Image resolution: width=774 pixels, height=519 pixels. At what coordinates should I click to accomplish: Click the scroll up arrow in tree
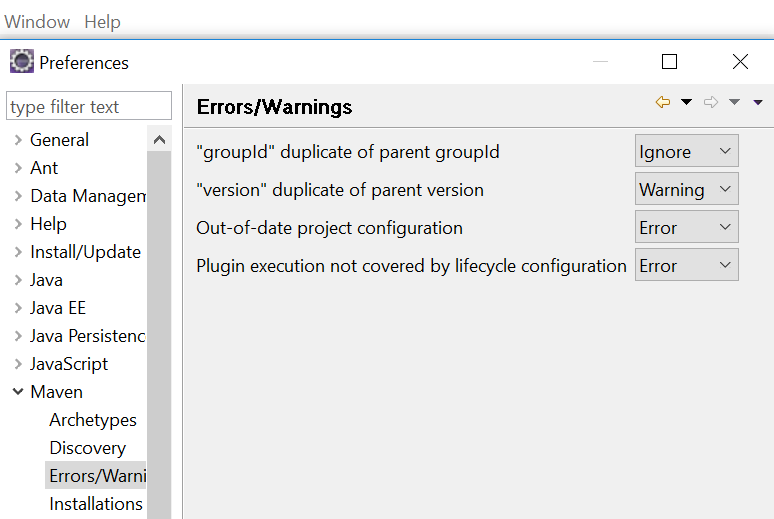point(159,140)
